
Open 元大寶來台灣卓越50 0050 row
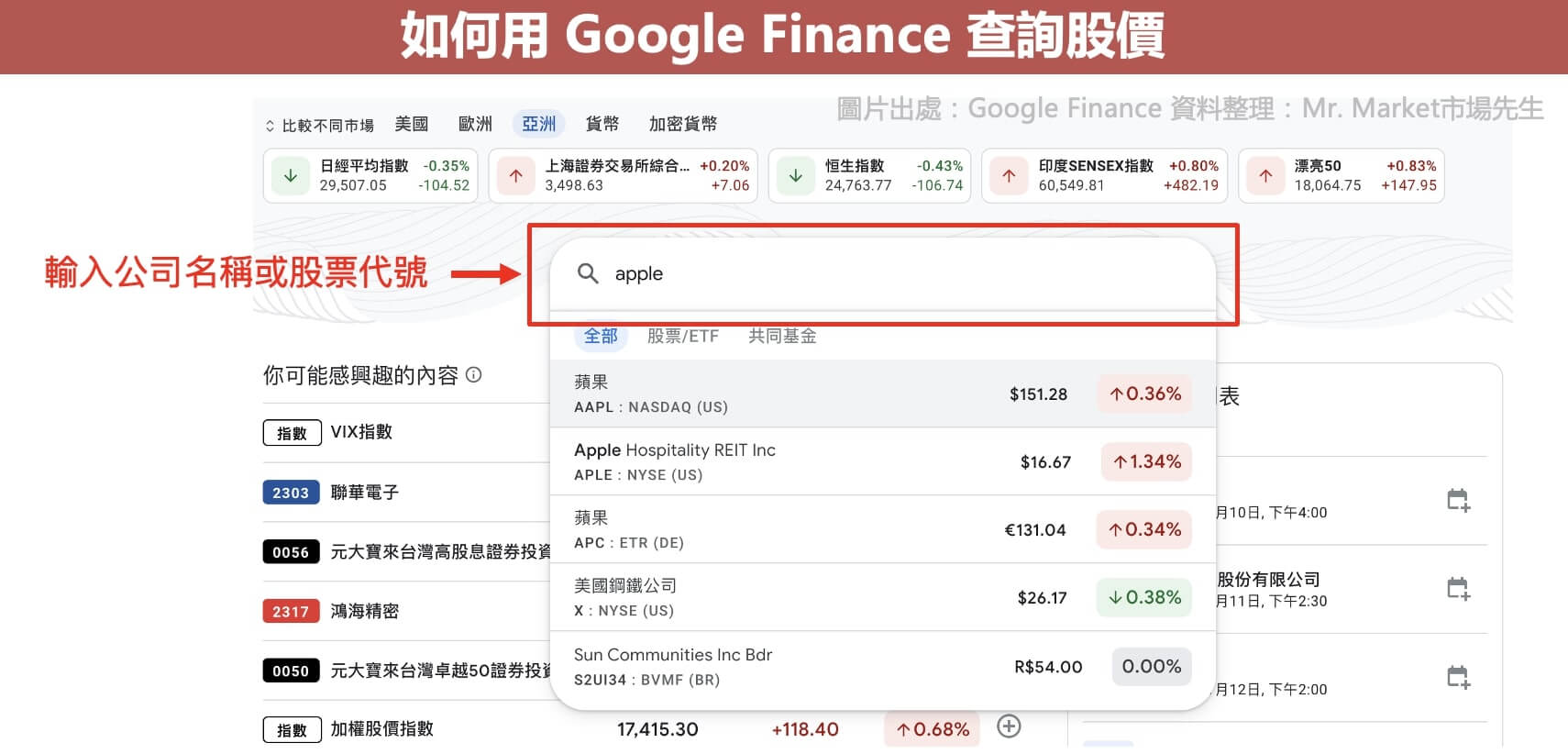tap(405, 671)
